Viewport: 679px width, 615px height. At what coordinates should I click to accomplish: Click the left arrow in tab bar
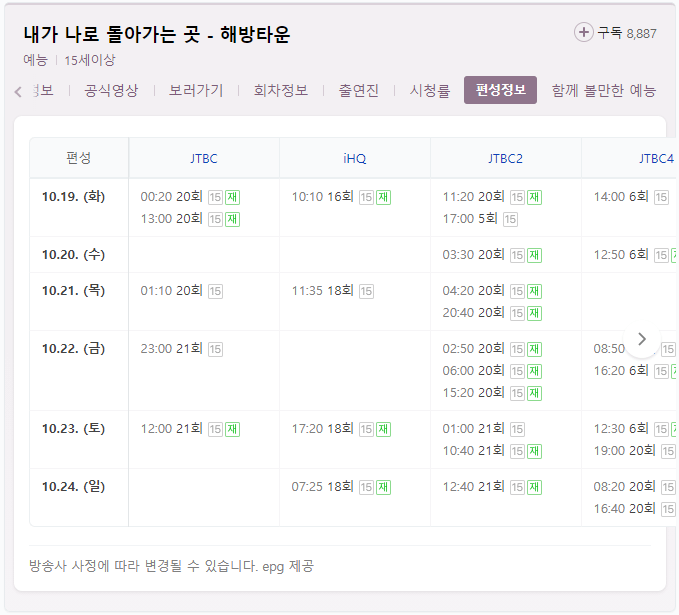(18, 91)
